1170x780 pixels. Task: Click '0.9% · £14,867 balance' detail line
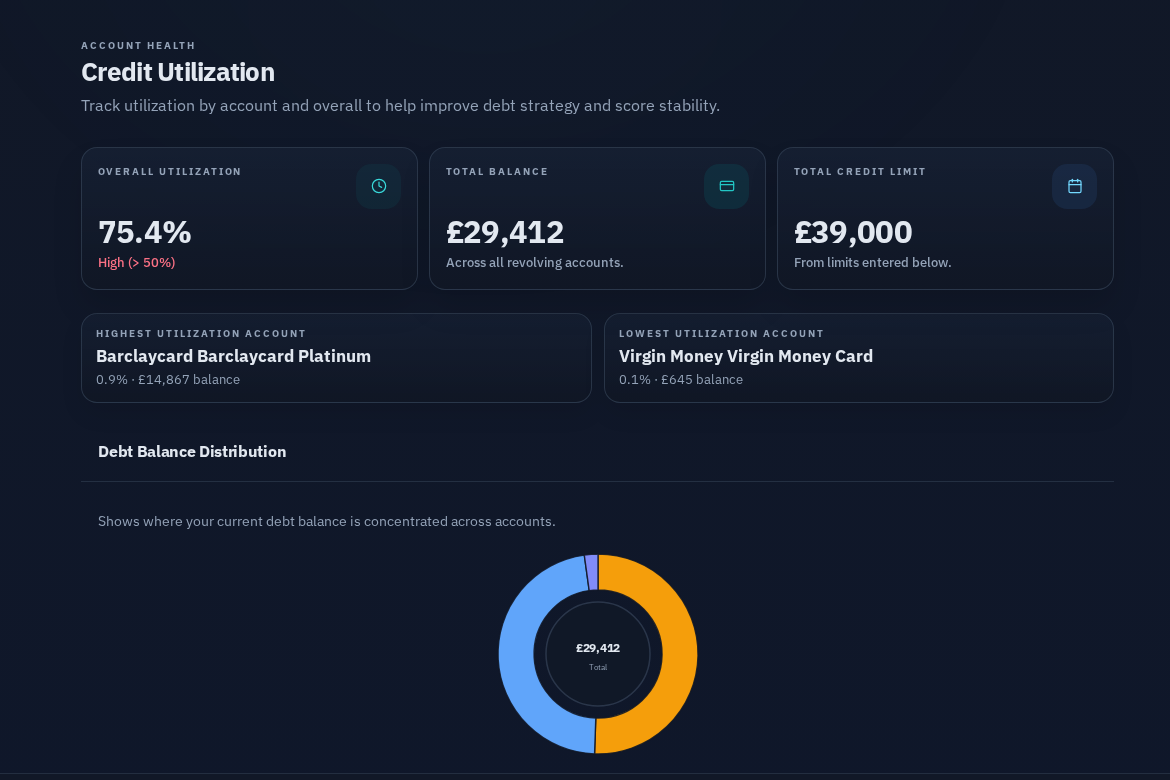(x=168, y=379)
